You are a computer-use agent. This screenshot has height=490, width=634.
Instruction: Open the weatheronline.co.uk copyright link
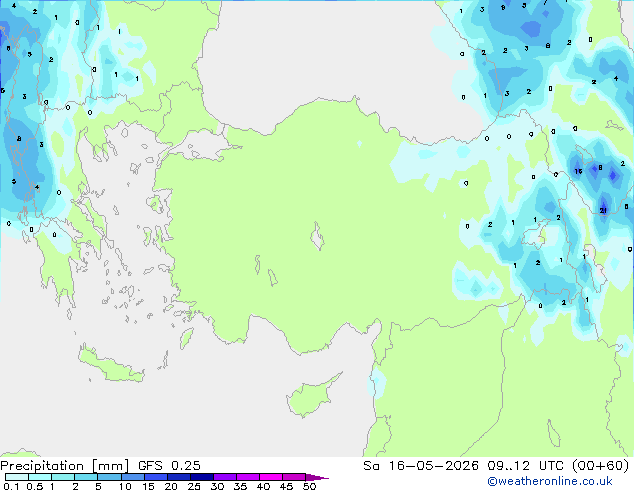[549, 481]
